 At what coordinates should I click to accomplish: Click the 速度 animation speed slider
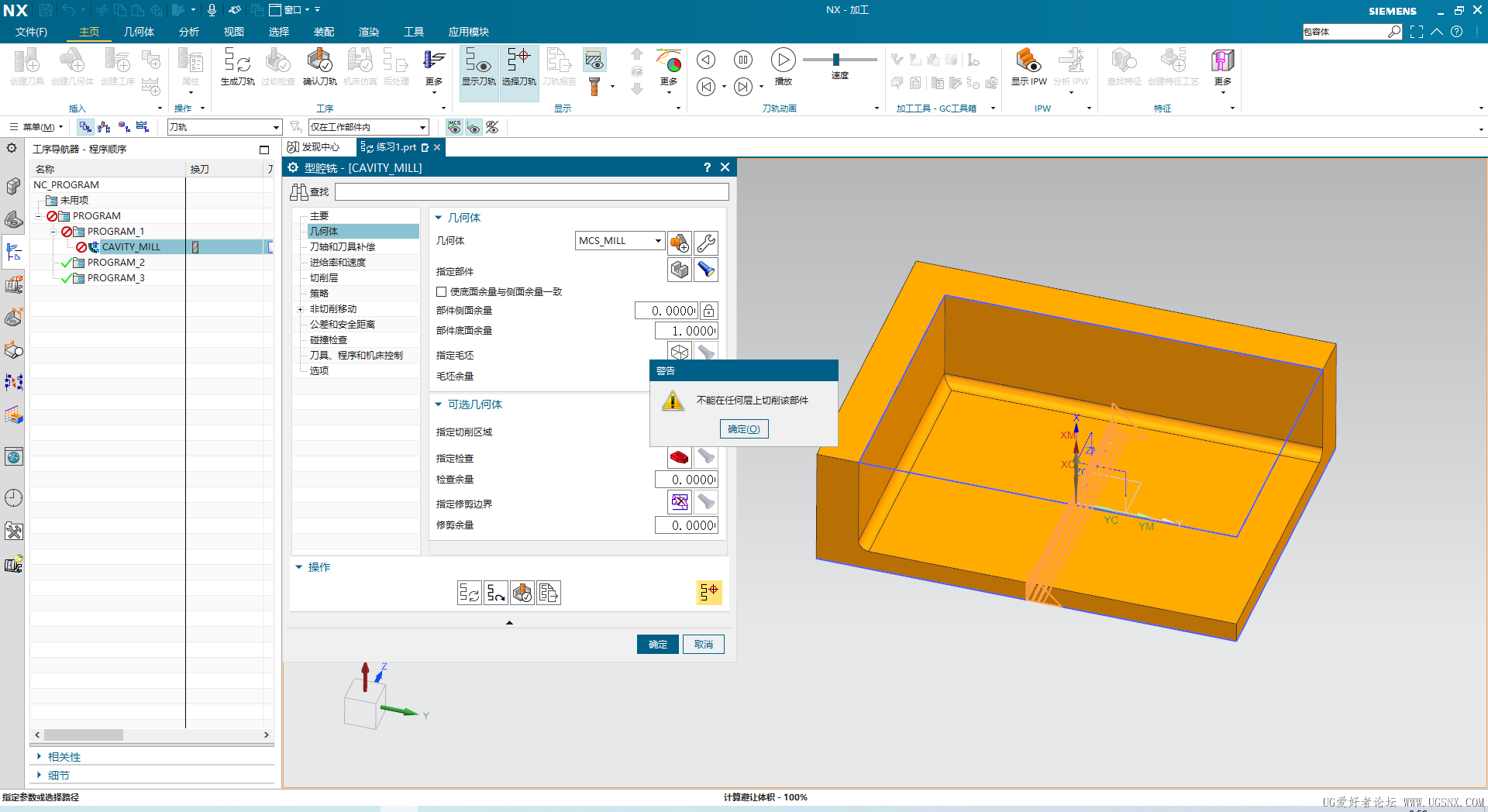tap(836, 60)
